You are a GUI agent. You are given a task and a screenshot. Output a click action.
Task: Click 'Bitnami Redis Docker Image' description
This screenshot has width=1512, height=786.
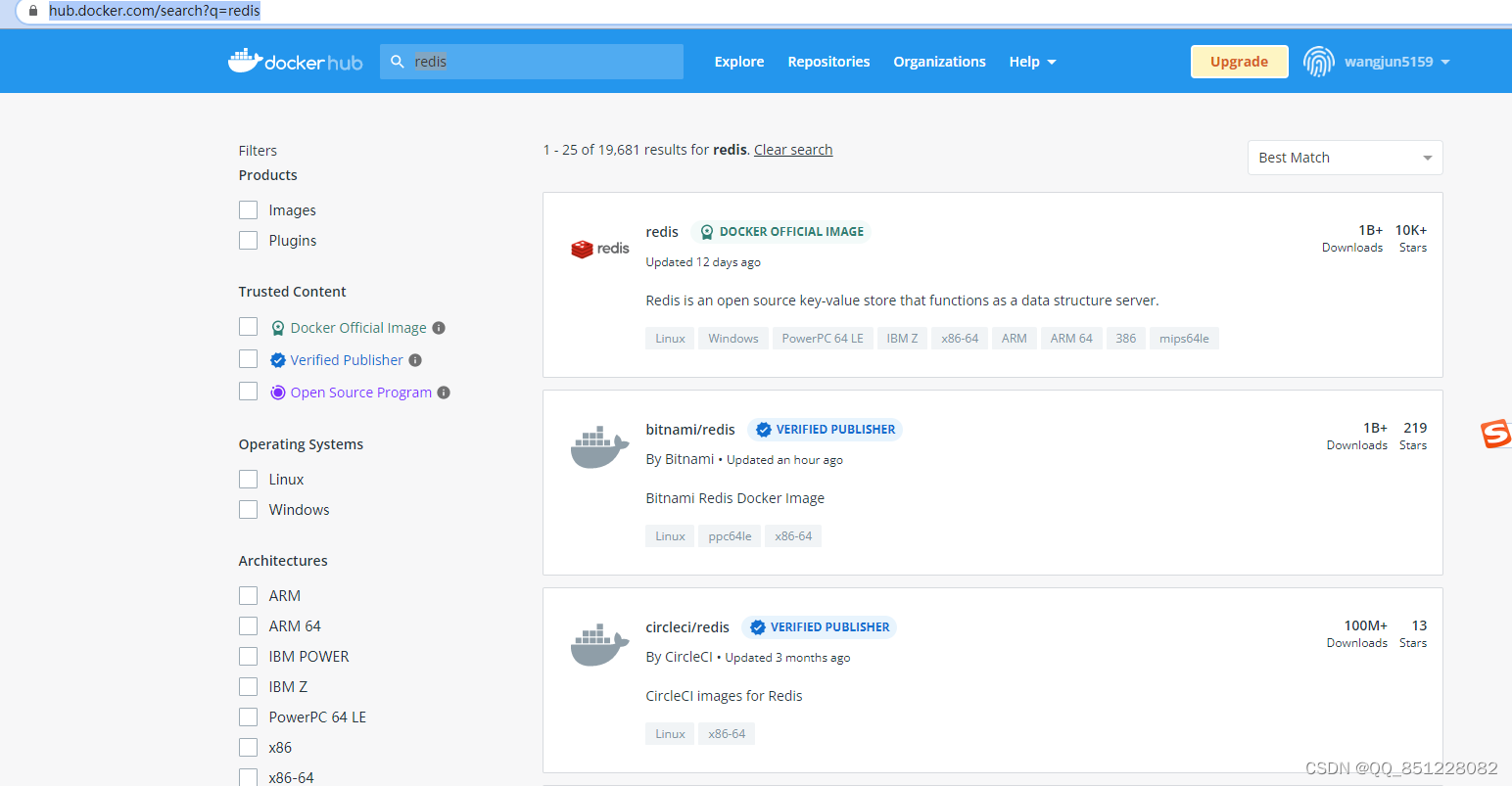pos(734,498)
